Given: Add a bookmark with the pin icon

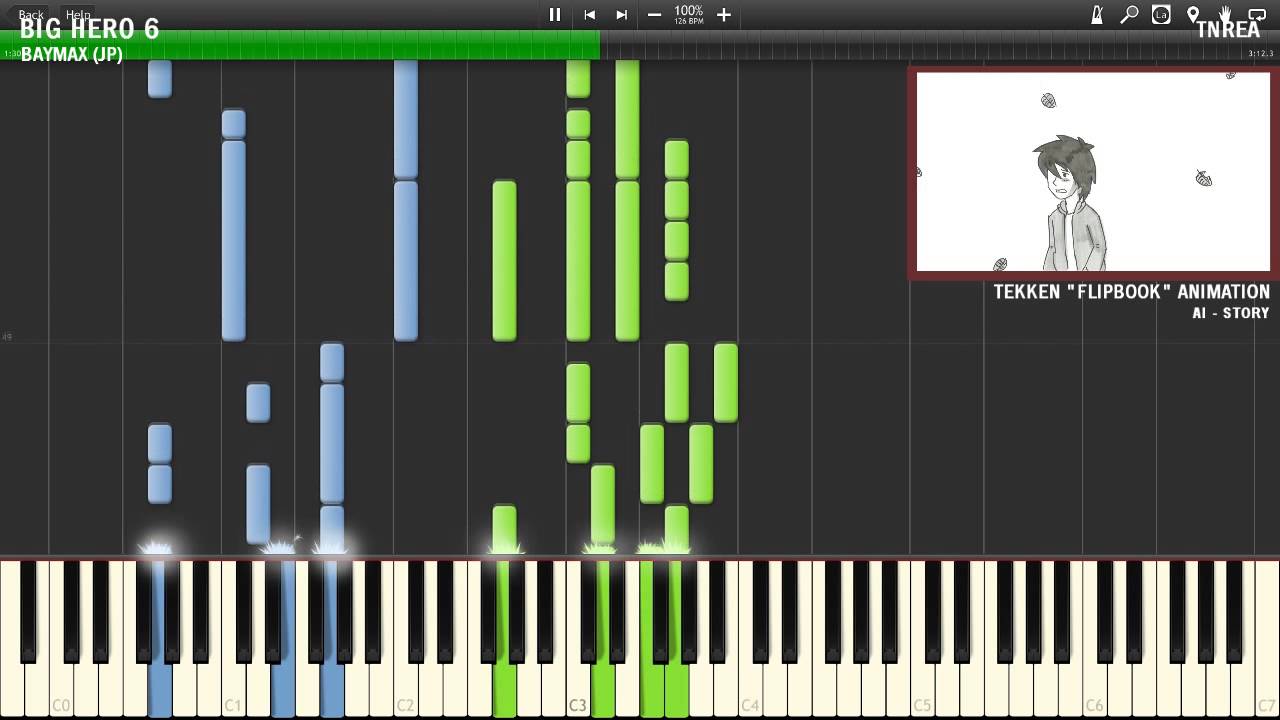Looking at the screenshot, I should (x=1193, y=14).
